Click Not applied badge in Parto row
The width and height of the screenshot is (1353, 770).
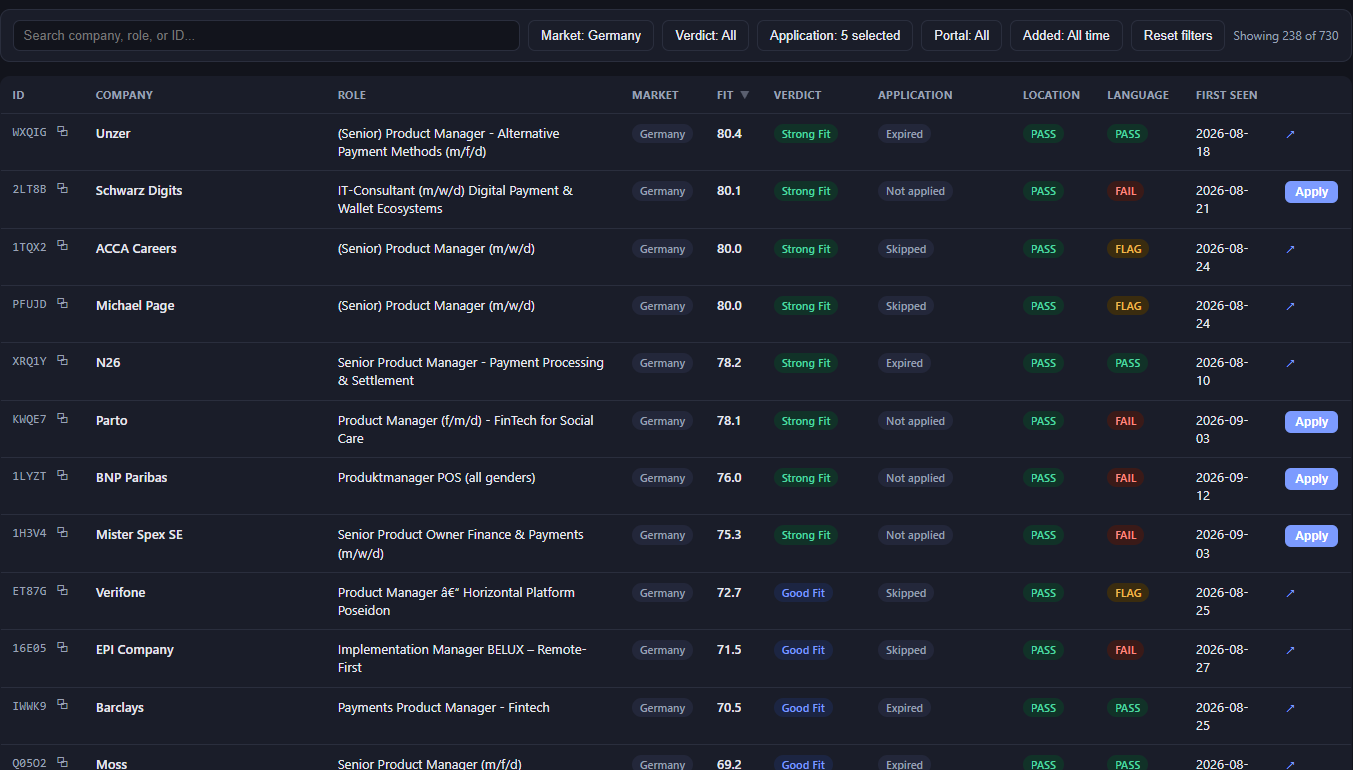pyautogui.click(x=915, y=421)
